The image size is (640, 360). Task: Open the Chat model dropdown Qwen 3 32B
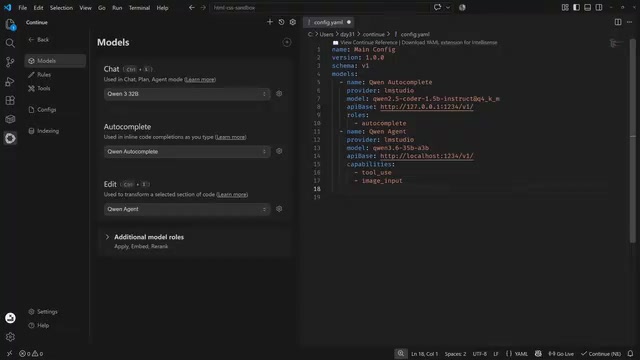187,94
